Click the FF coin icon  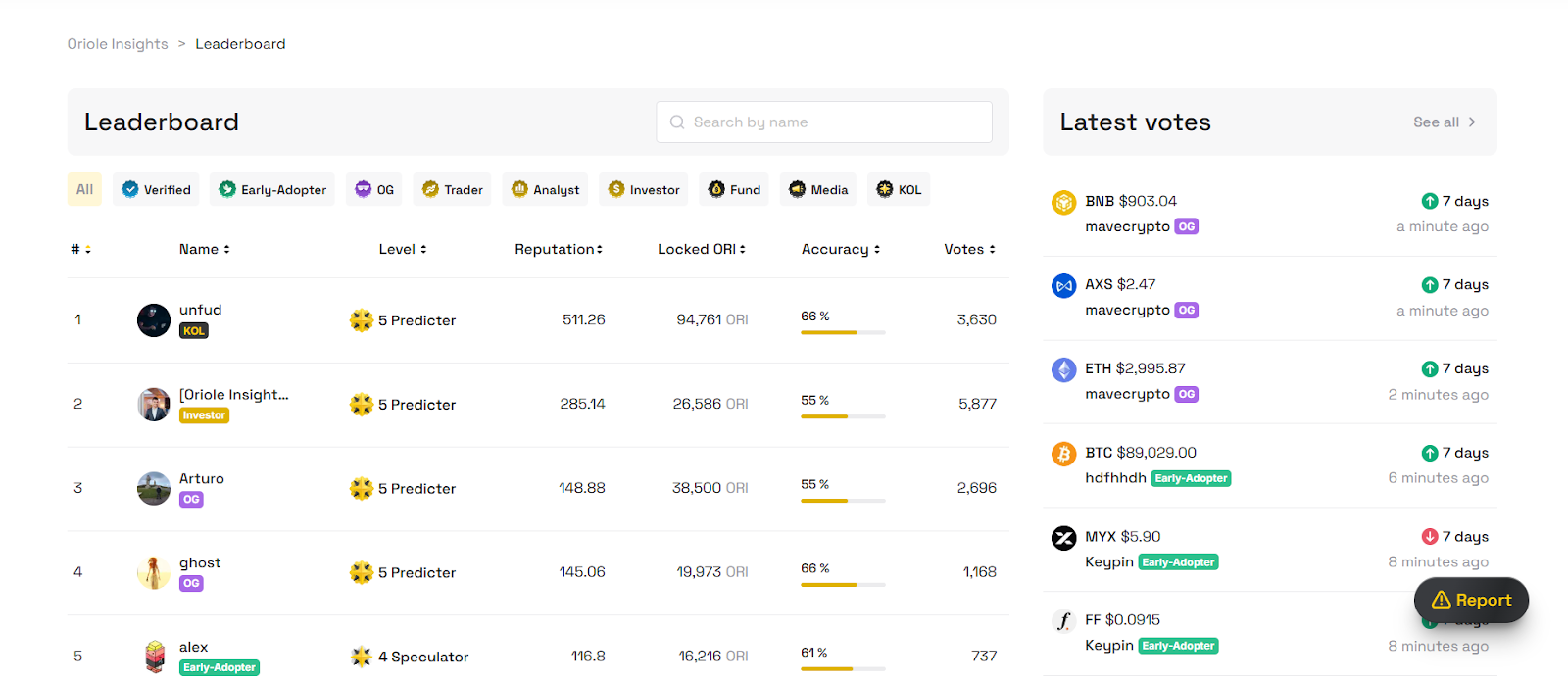[x=1063, y=621]
